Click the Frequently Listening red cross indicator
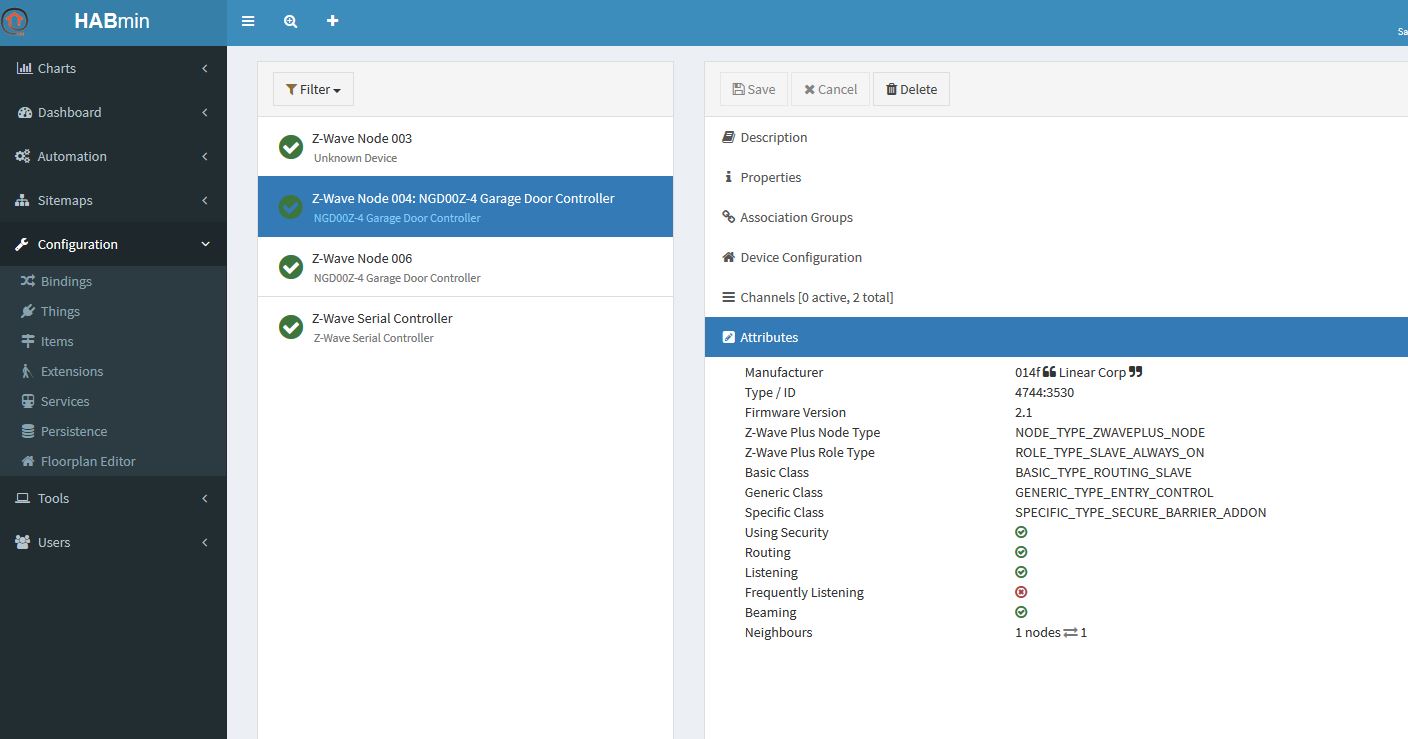Screen dimensions: 1408x739 1021,592
